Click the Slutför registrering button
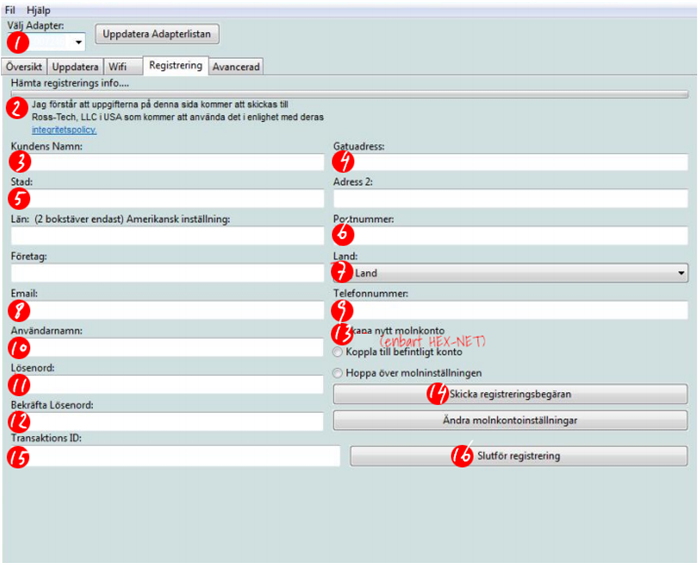The width and height of the screenshot is (700, 565). tap(518, 456)
